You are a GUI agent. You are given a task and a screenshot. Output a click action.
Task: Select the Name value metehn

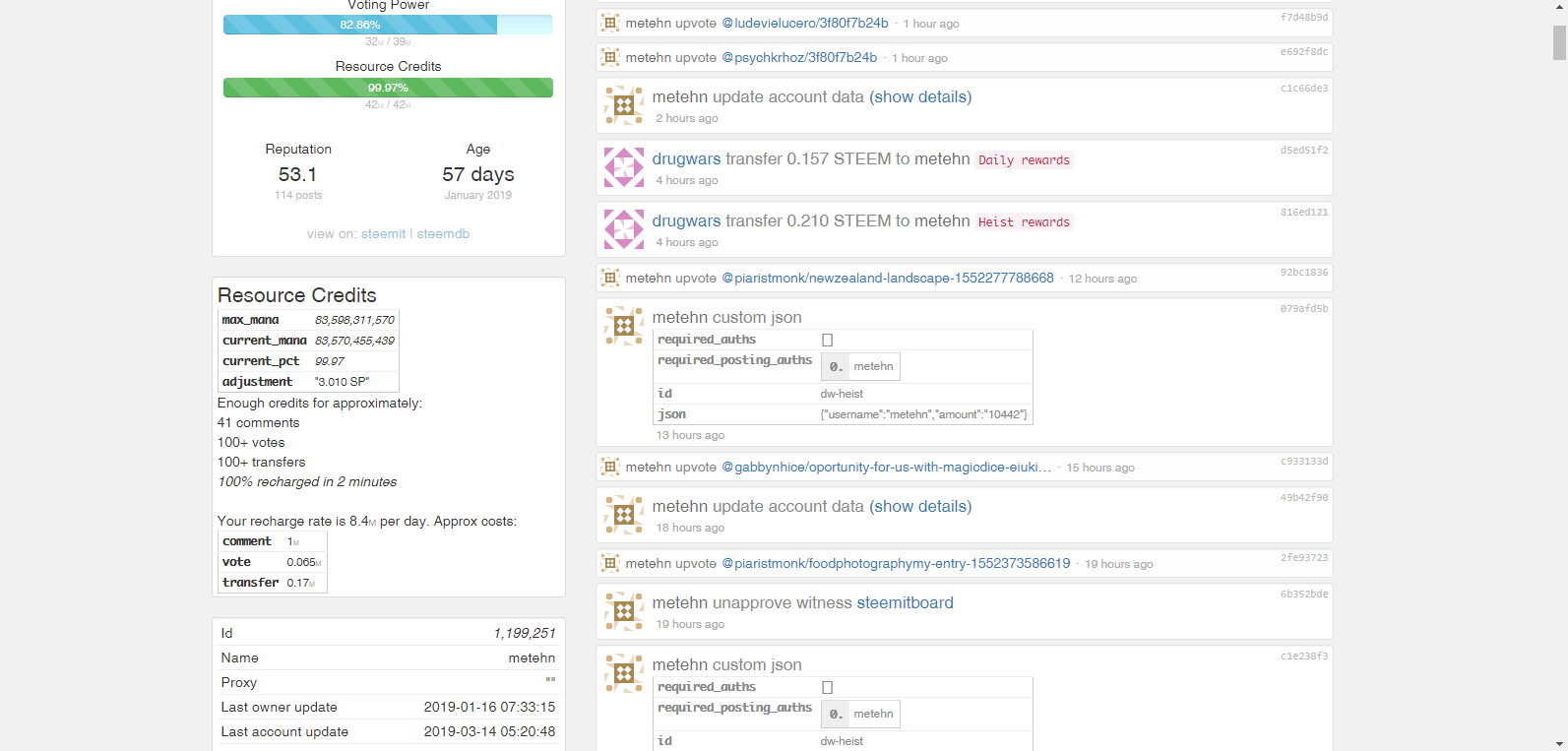point(532,657)
